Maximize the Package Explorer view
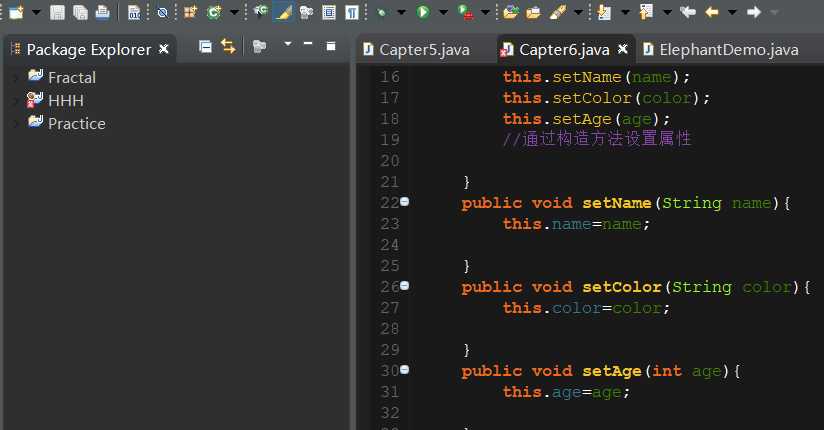This screenshot has height=430, width=824. 331,46
